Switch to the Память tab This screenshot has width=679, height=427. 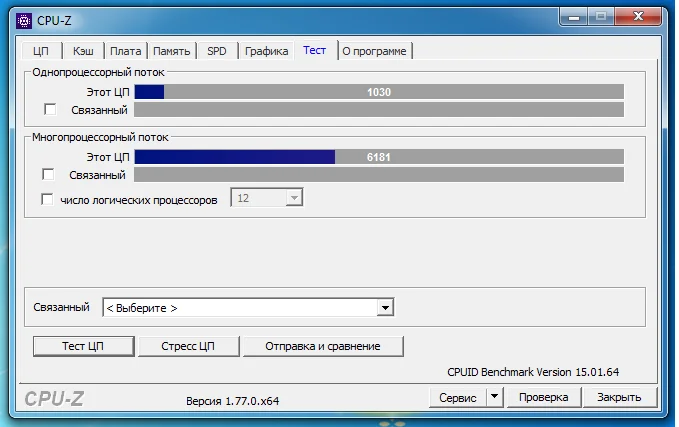point(171,51)
